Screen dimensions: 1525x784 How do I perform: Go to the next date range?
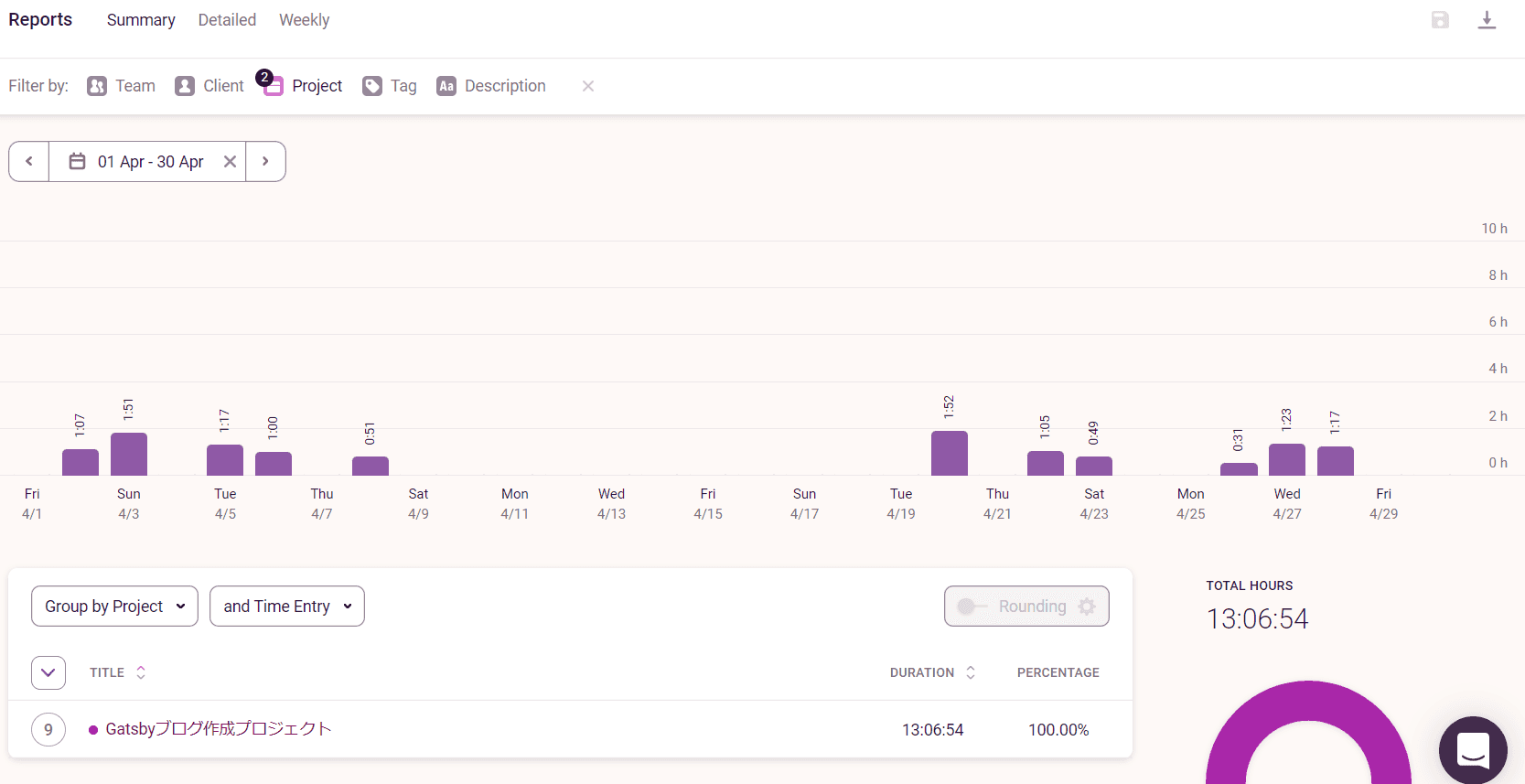[x=265, y=162]
